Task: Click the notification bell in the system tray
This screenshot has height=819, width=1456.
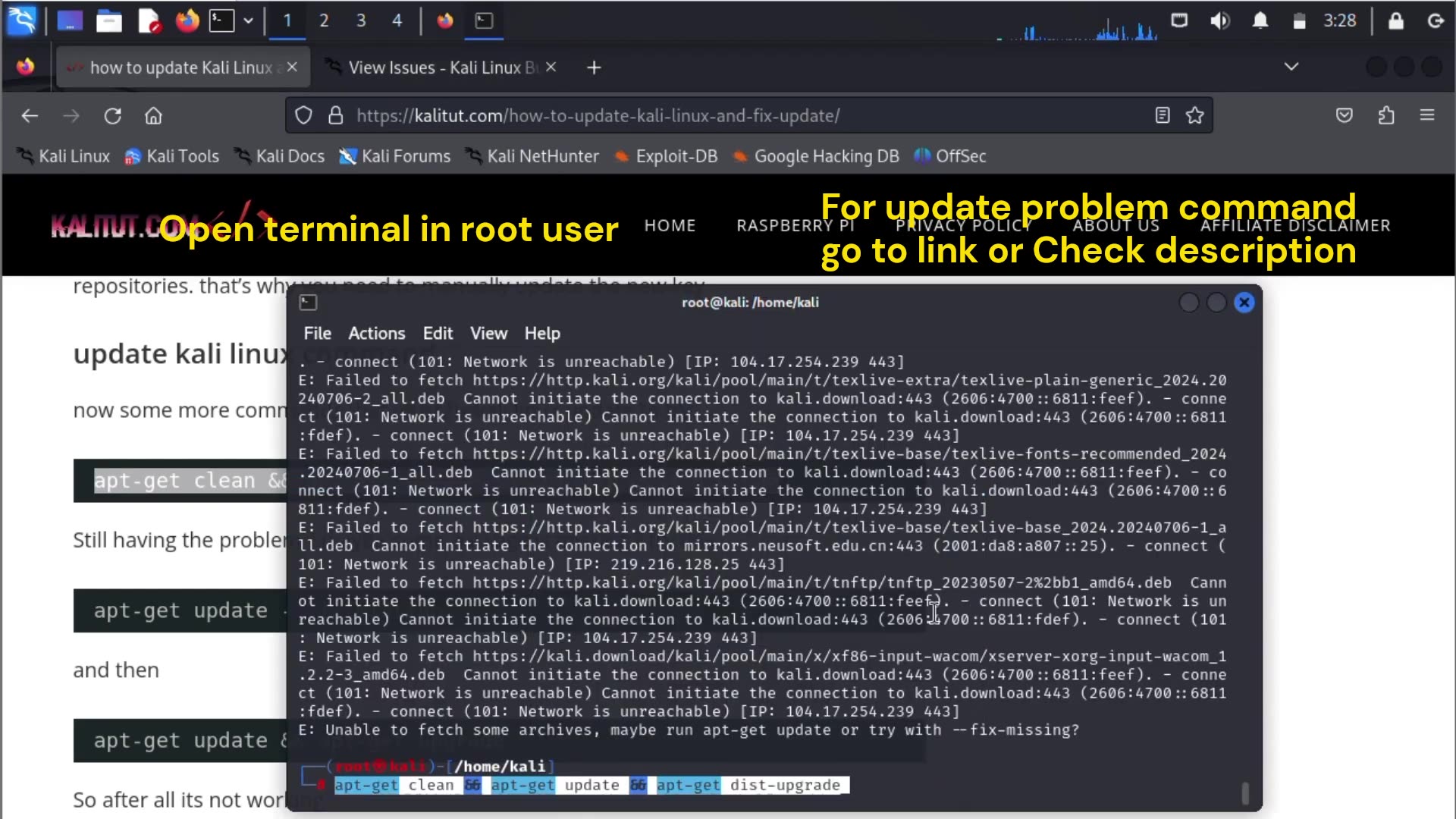Action: click(x=1260, y=20)
